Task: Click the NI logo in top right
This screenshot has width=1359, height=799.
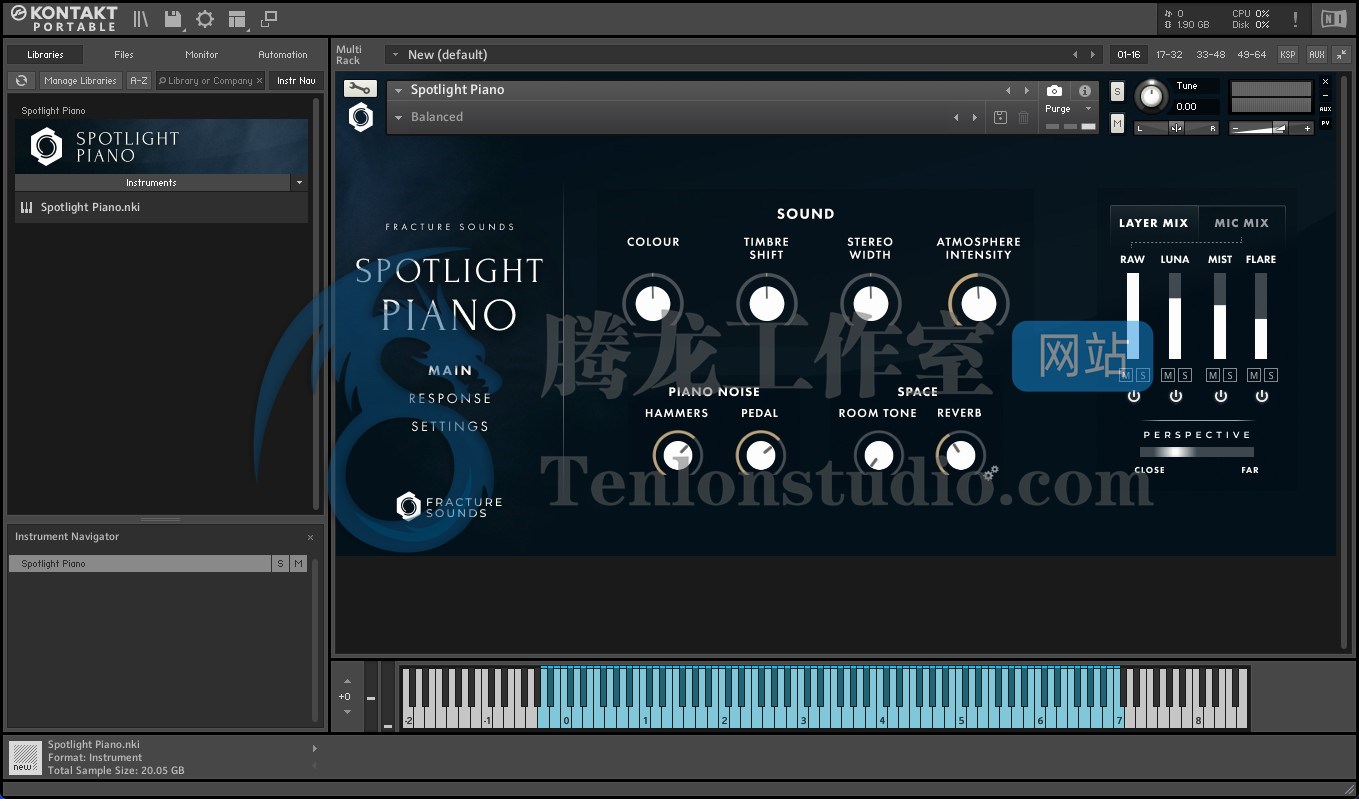Action: click(1333, 19)
